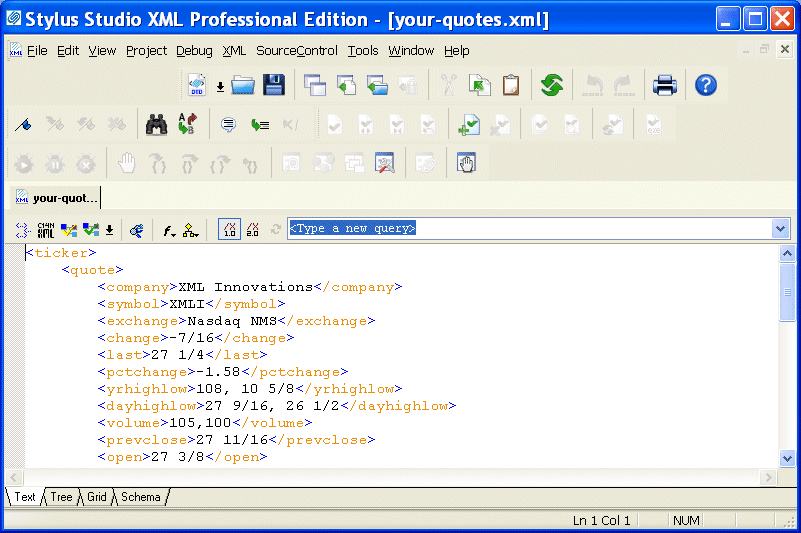Open the function (f) dropdown in the query toolbar
The width and height of the screenshot is (801, 533).
(170, 229)
